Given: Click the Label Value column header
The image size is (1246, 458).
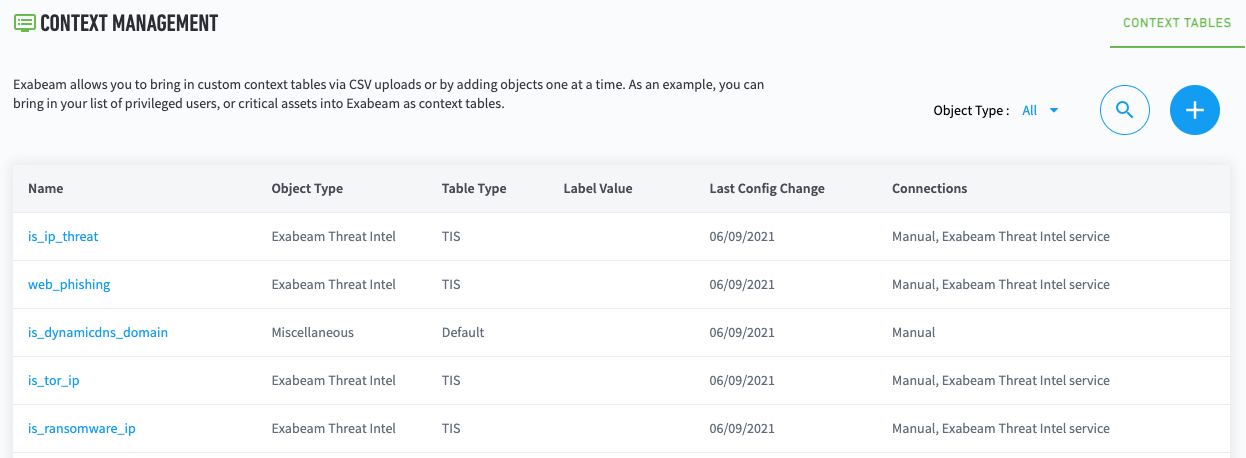Looking at the screenshot, I should click(598, 189).
